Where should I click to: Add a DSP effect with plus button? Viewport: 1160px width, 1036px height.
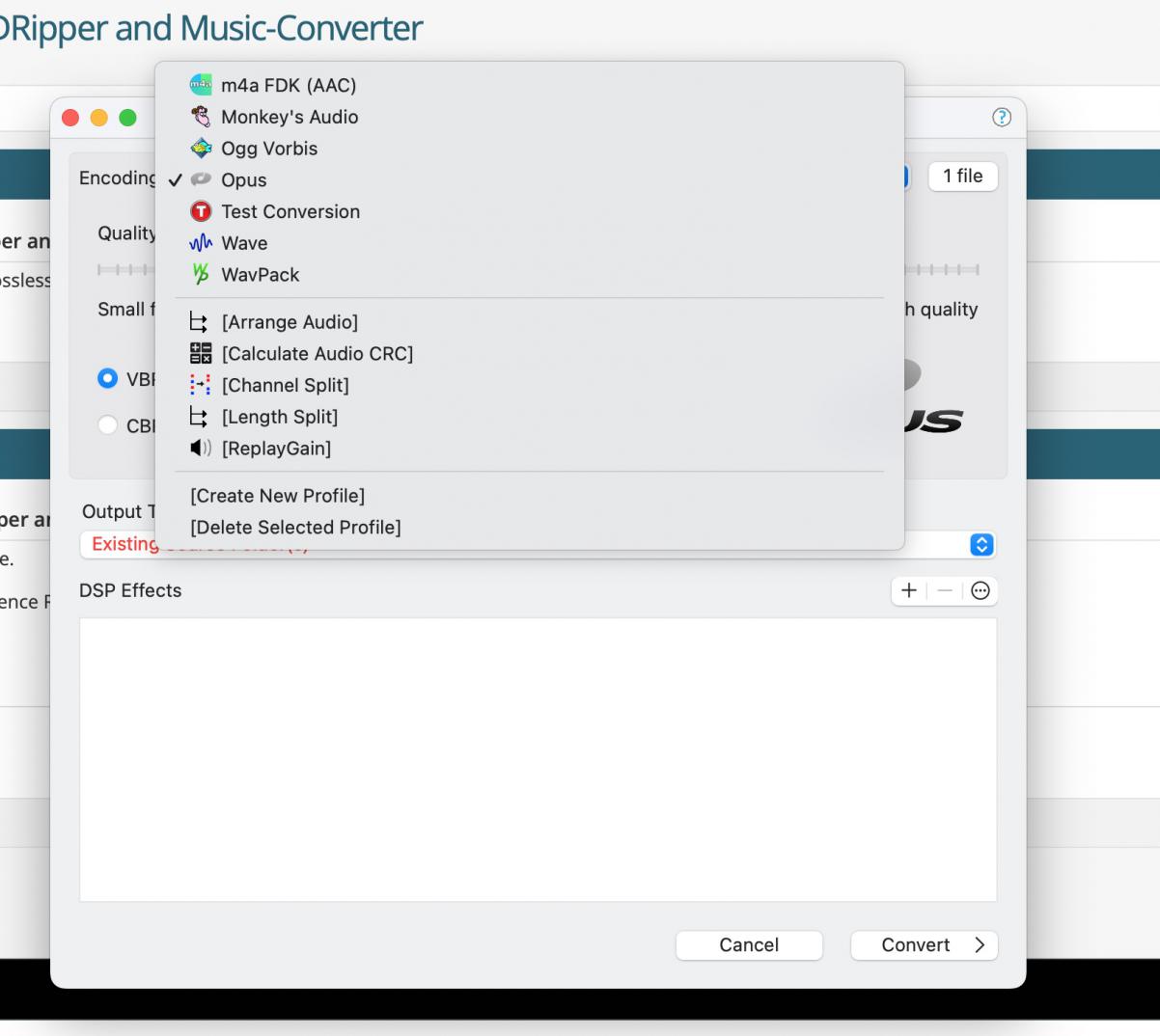point(908,591)
